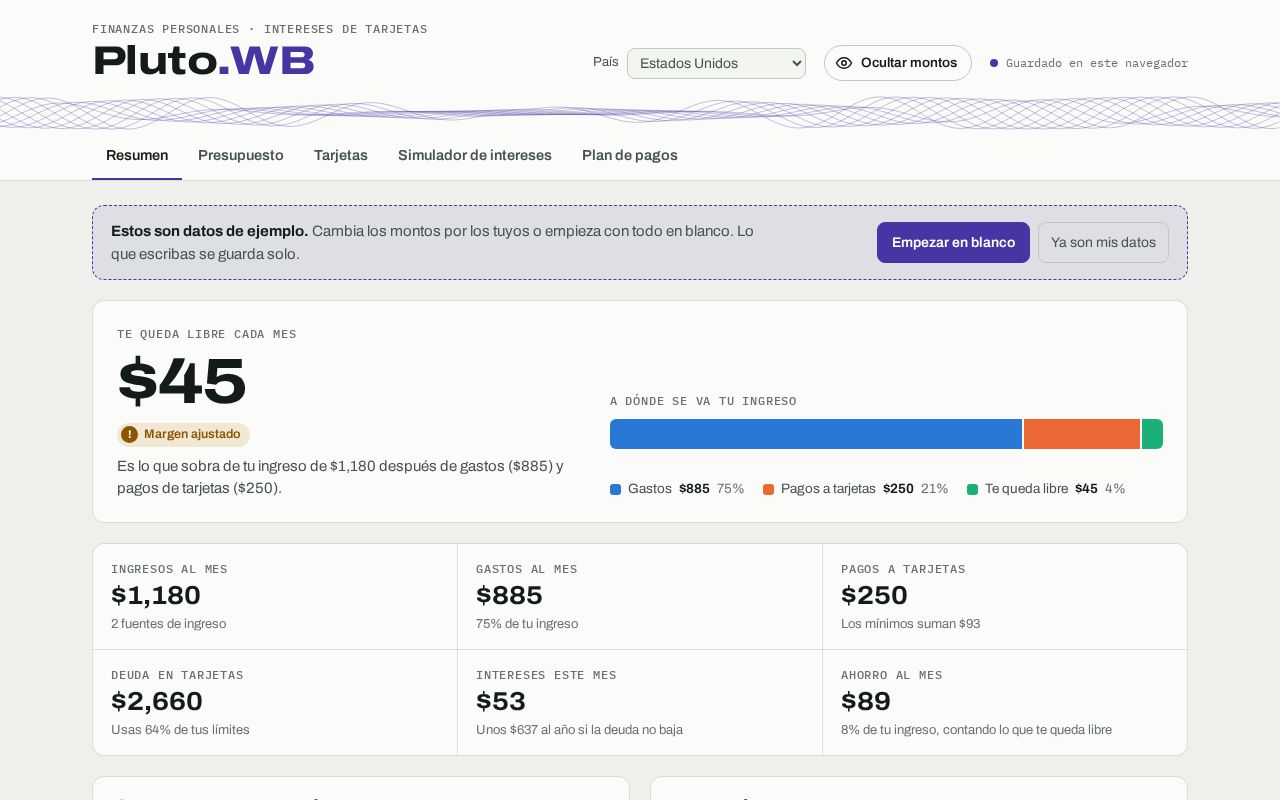This screenshot has height=800, width=1280.
Task: Click Ya son mis datos button
Action: tap(1103, 243)
